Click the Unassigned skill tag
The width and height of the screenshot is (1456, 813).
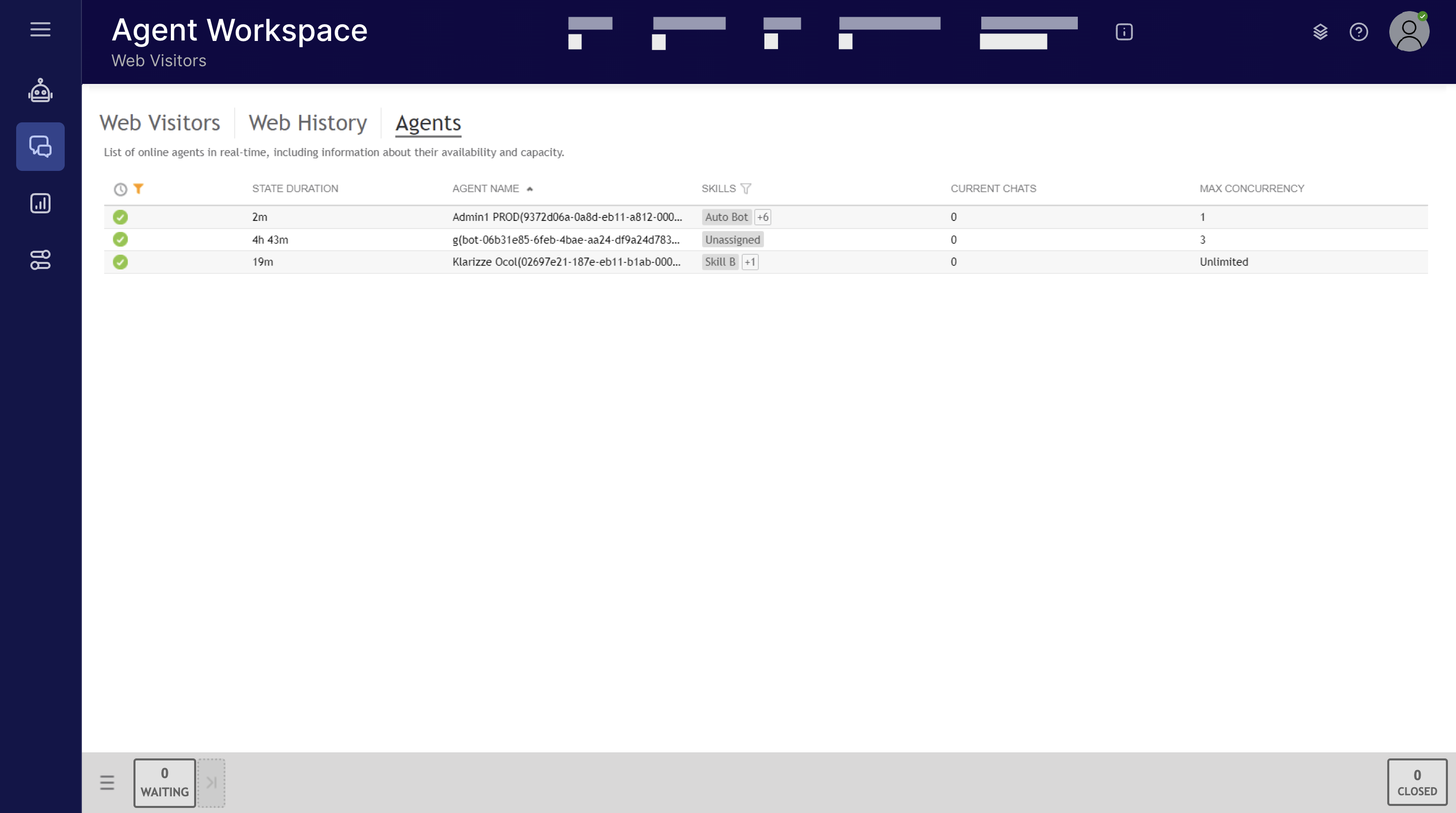[733, 240]
